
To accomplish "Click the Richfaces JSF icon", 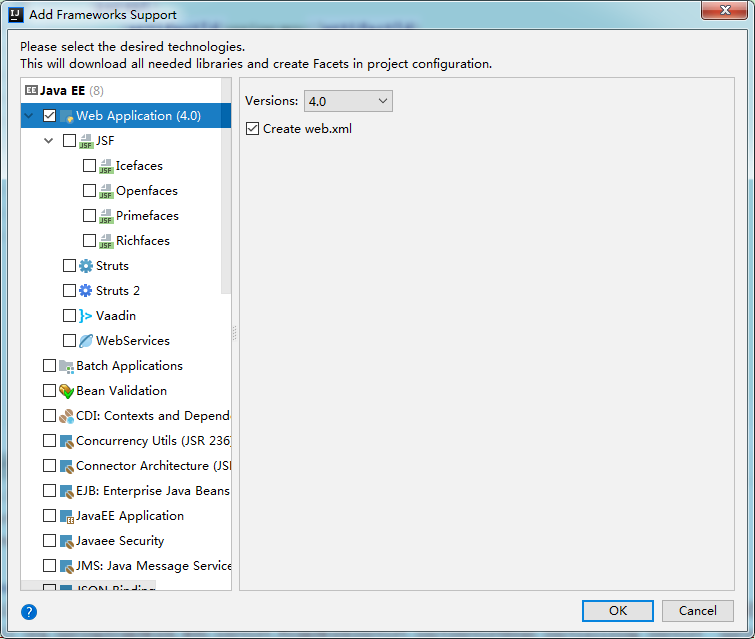I will click(106, 241).
